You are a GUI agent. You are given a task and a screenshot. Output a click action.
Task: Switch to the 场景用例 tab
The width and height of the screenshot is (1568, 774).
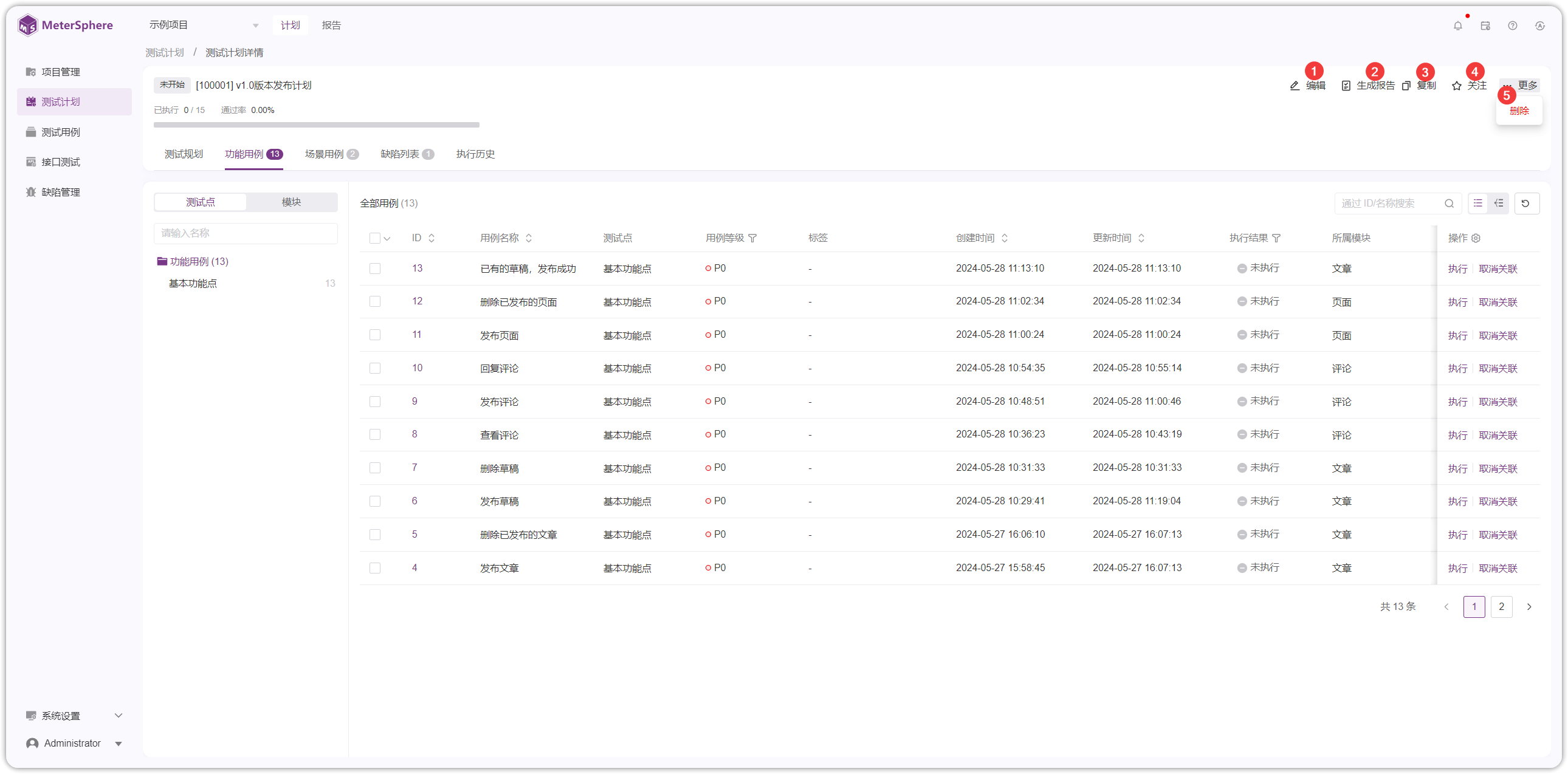[331, 154]
